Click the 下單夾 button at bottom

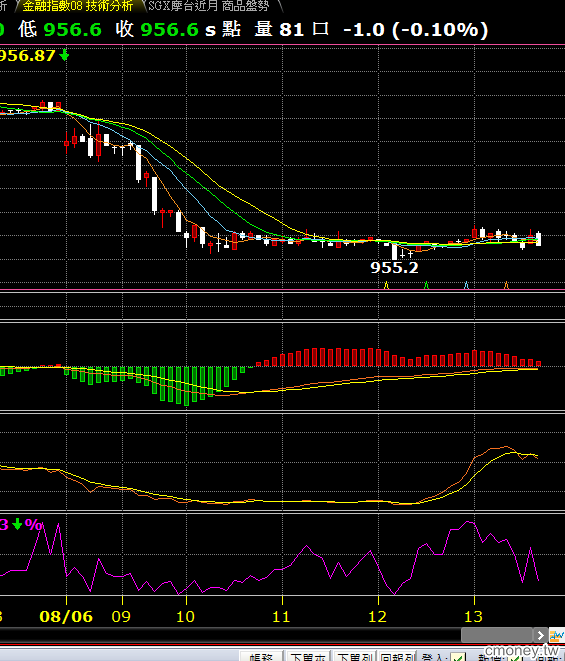308,656
